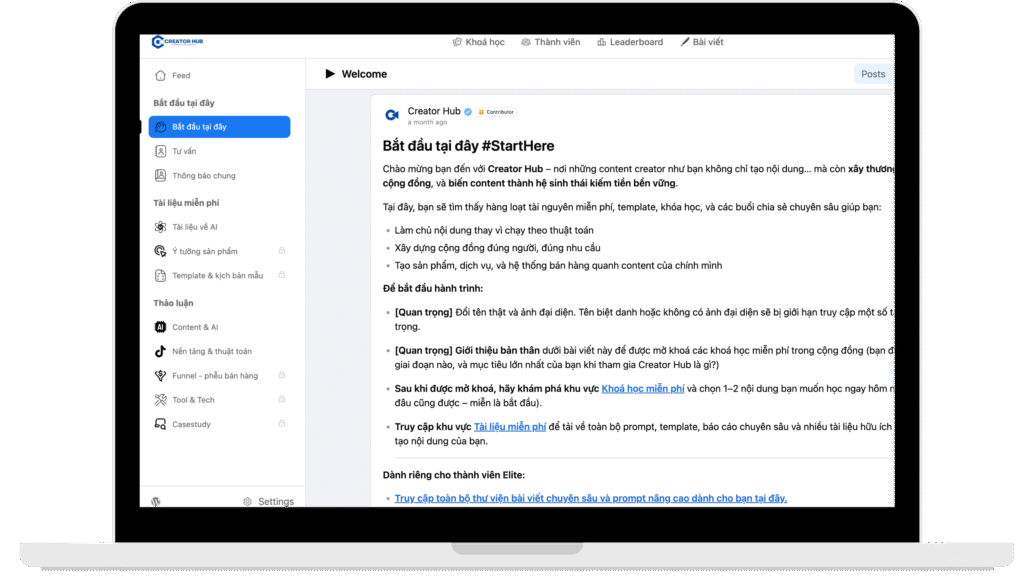Open the Tài liệu miễn phí link
Image resolution: width=1024 pixels, height=576 pixels.
point(509,427)
